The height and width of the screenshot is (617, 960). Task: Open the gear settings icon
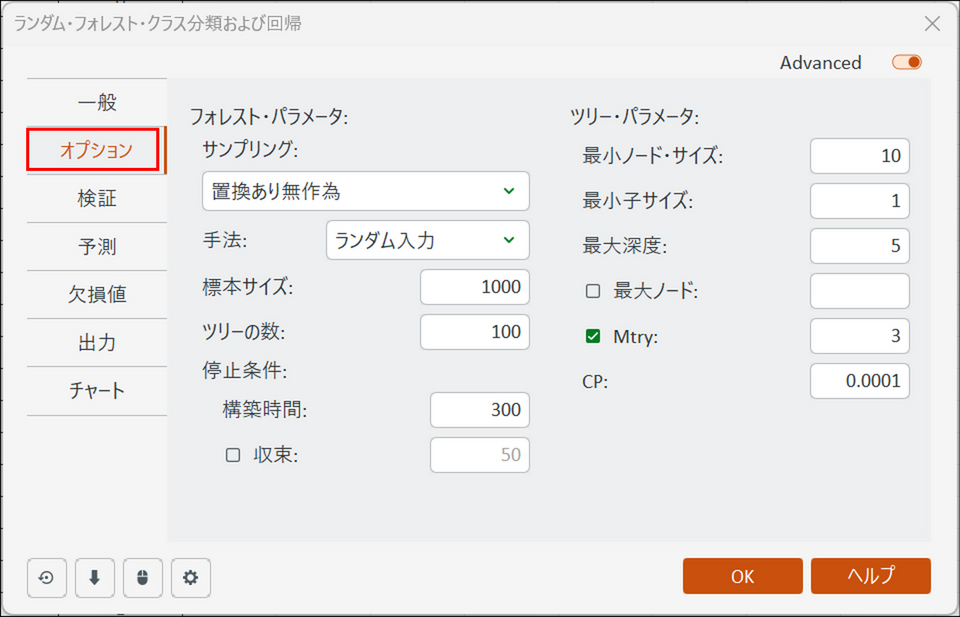[x=191, y=577]
